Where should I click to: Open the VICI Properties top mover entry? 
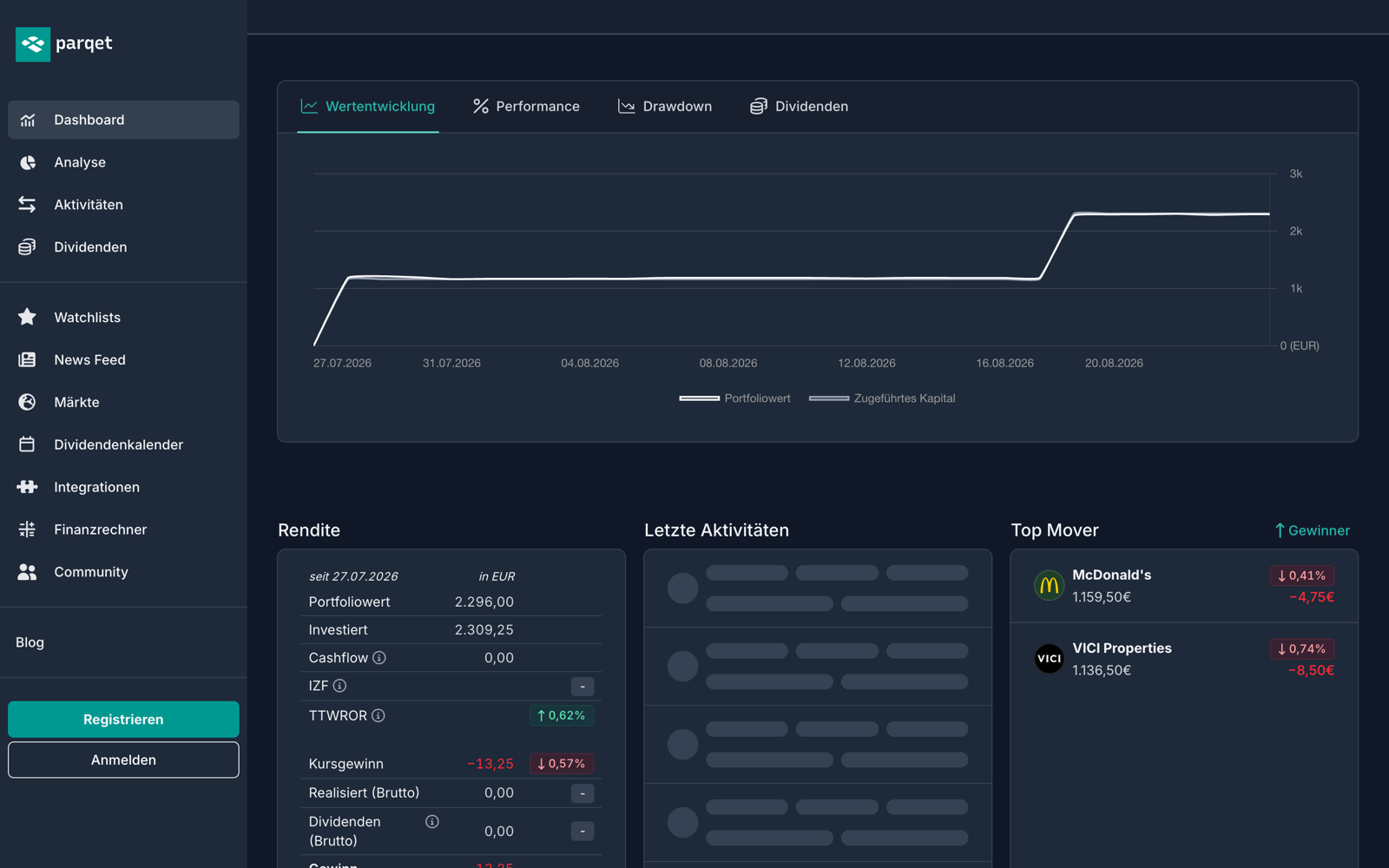pyautogui.click(x=1184, y=659)
